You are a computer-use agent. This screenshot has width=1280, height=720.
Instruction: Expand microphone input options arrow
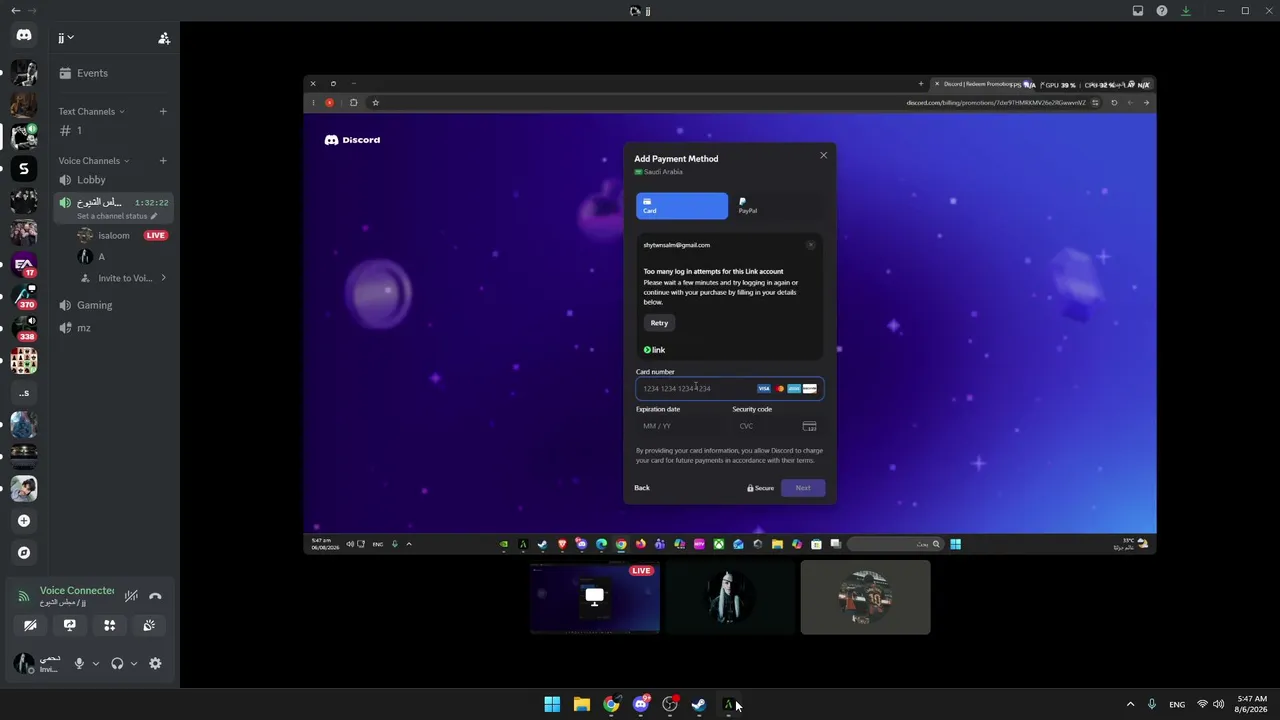point(96,663)
